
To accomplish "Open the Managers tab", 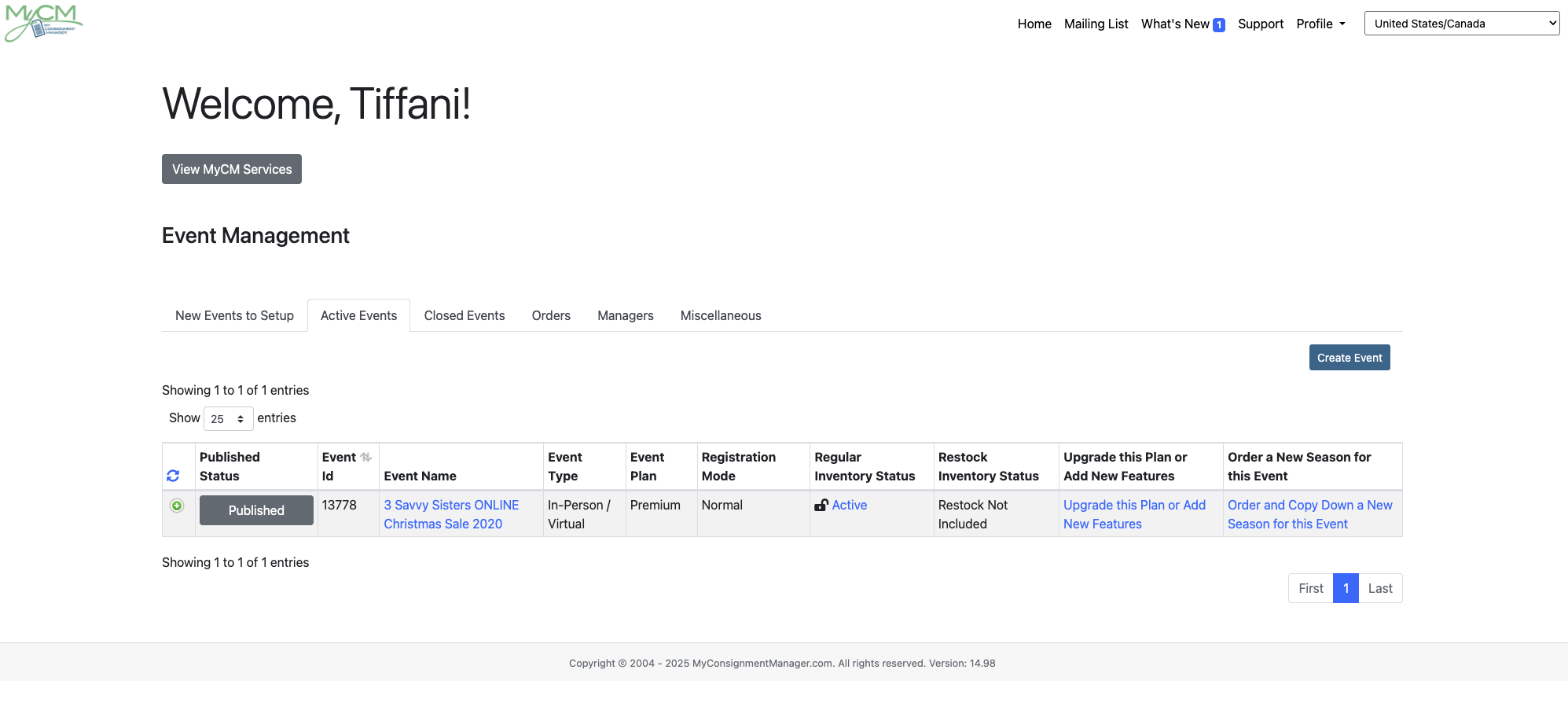I will click(x=626, y=315).
